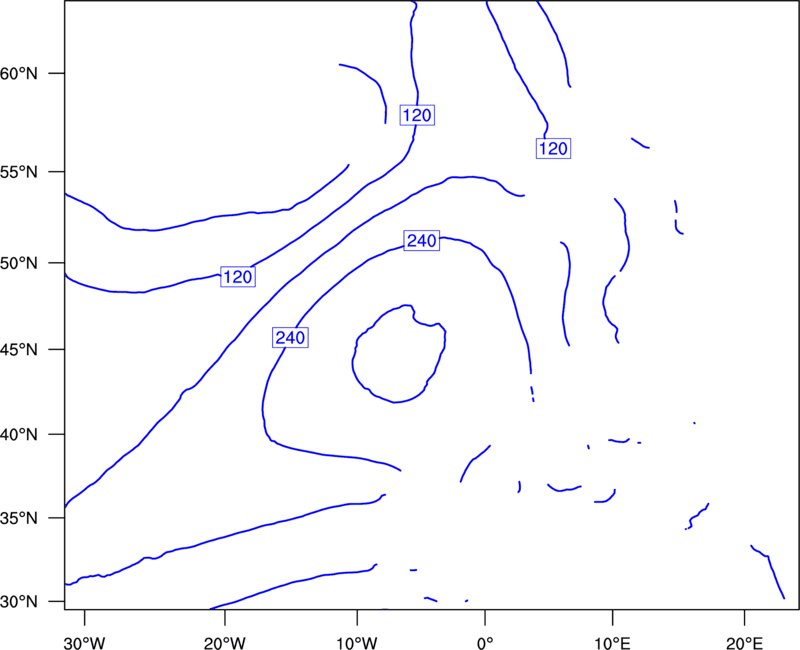Select the 20°E longitude axis label
Screen dimensions: 800x650
click(x=744, y=643)
